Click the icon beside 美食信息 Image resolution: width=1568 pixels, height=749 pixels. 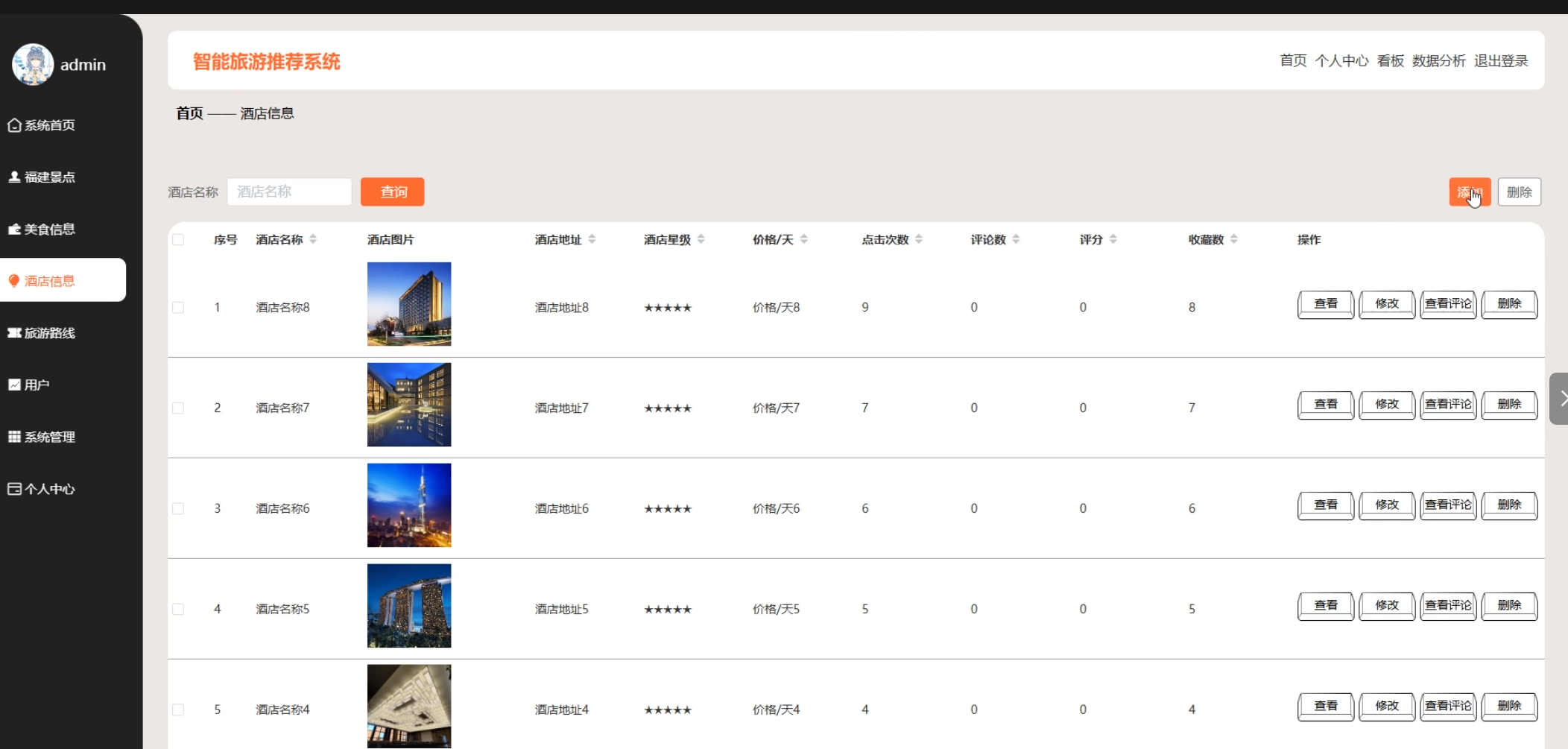14,229
